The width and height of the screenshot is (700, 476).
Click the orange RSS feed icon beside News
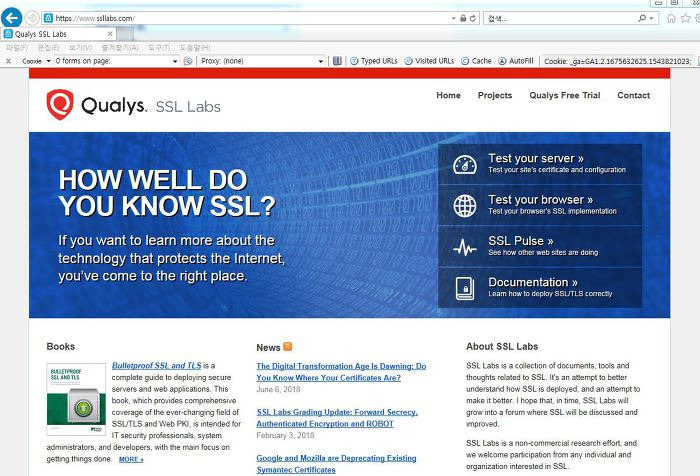(x=288, y=347)
